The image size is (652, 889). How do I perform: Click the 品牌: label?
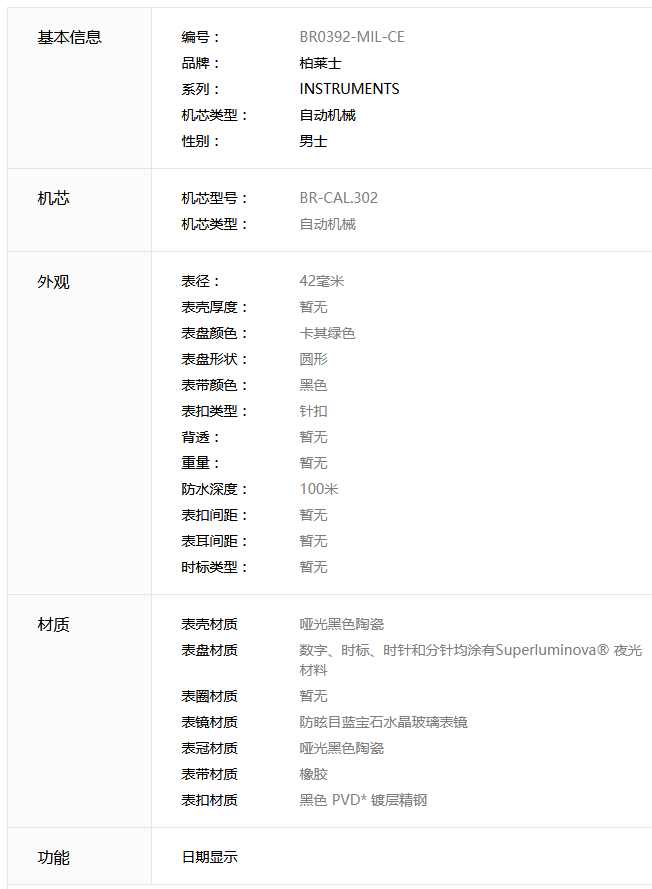click(201, 63)
